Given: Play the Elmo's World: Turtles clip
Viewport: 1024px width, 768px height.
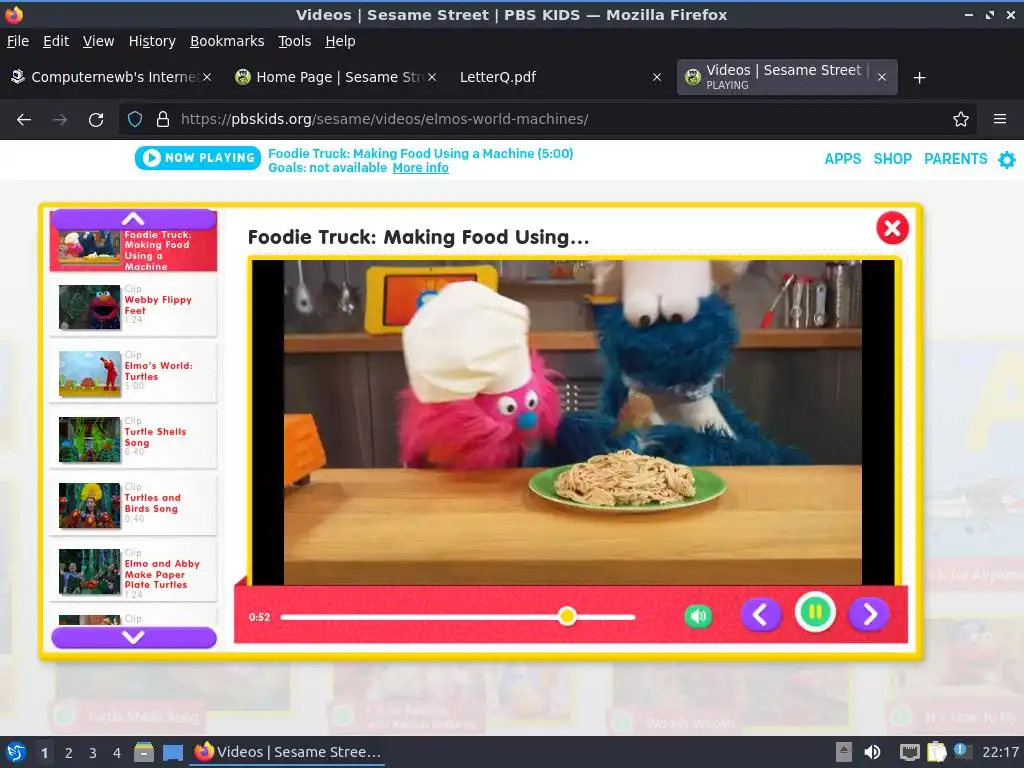Looking at the screenshot, I should click(x=133, y=372).
